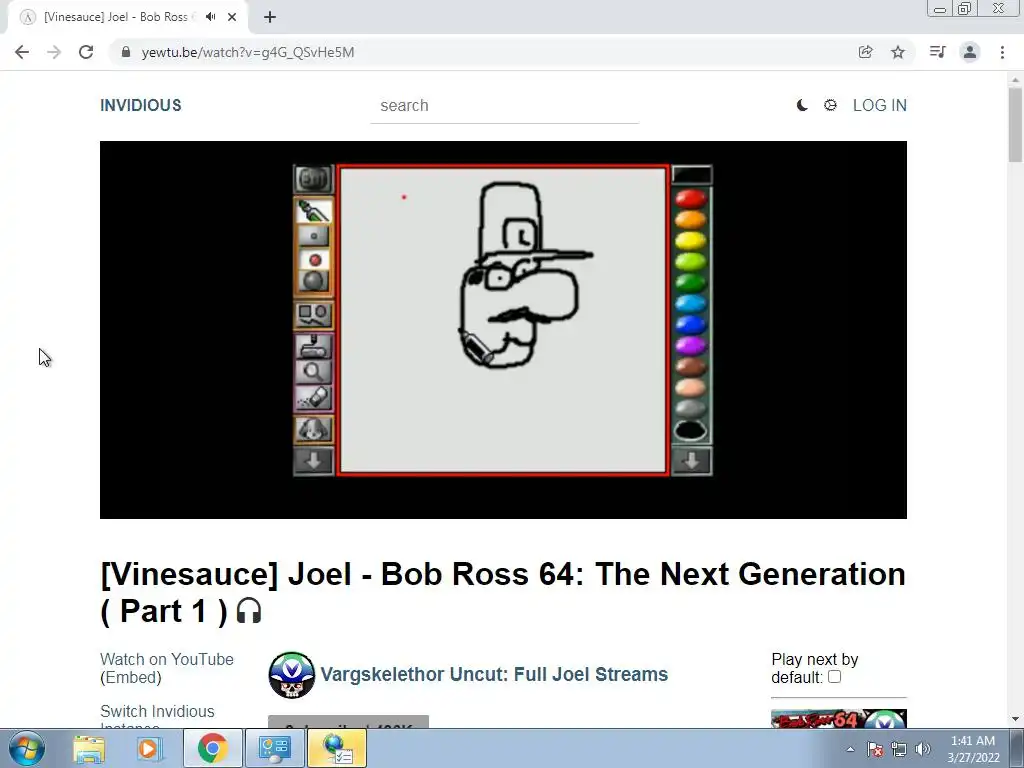The image size is (1024, 768).
Task: Click the INVIDIOUS home link
Action: [x=140, y=105]
